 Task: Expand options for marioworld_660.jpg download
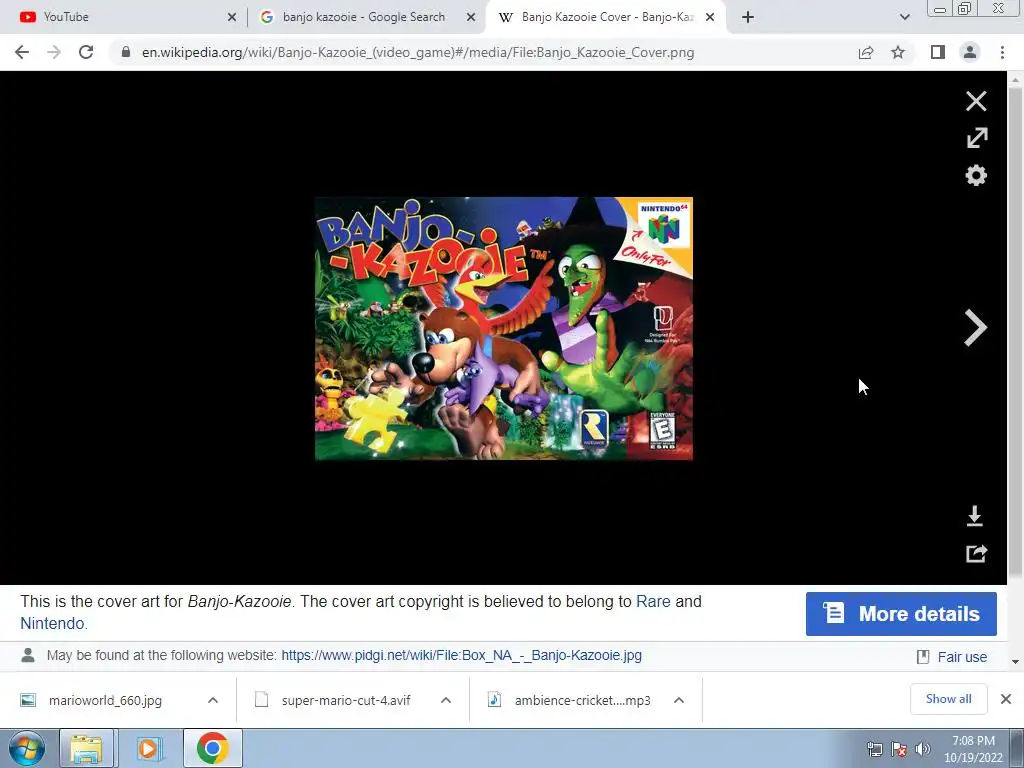pos(213,700)
